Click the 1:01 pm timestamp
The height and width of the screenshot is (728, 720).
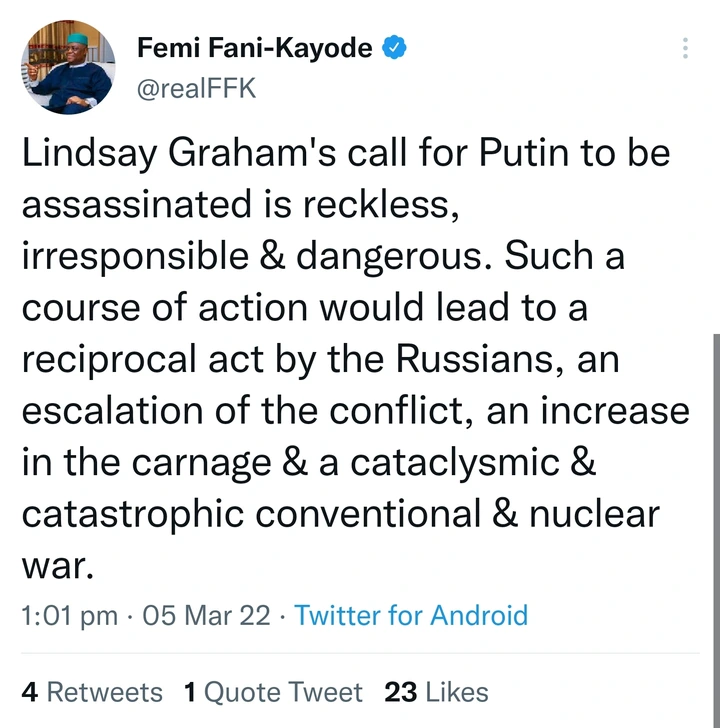69,615
